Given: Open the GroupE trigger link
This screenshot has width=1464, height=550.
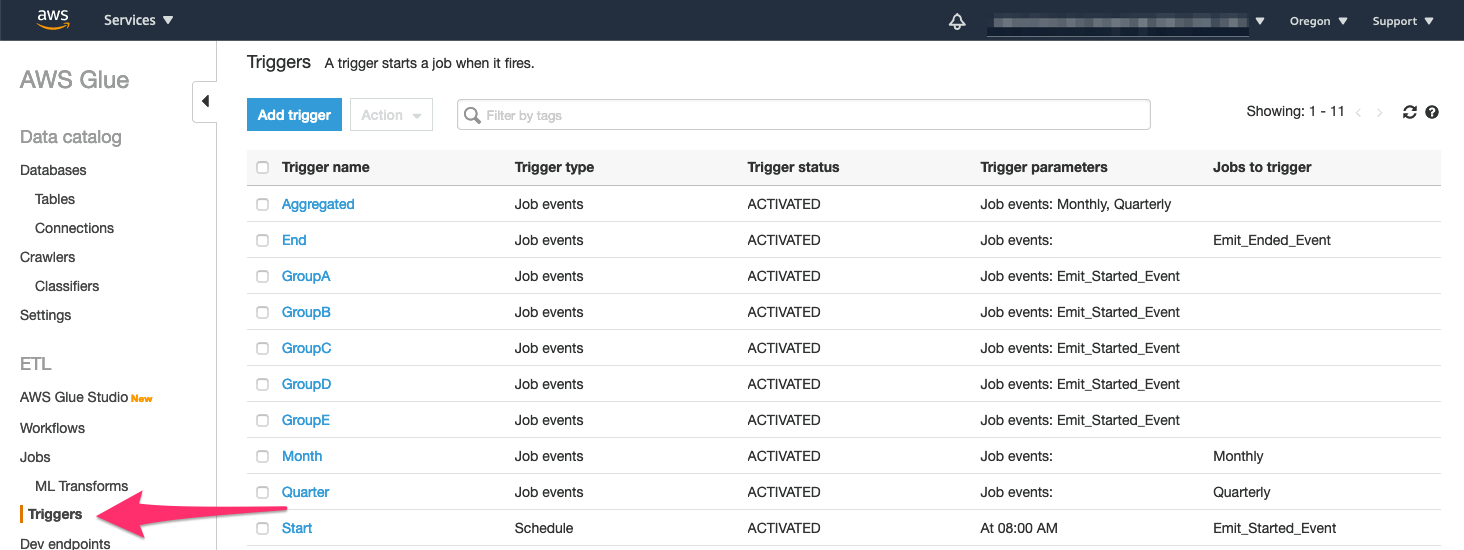Looking at the screenshot, I should click(x=306, y=420).
